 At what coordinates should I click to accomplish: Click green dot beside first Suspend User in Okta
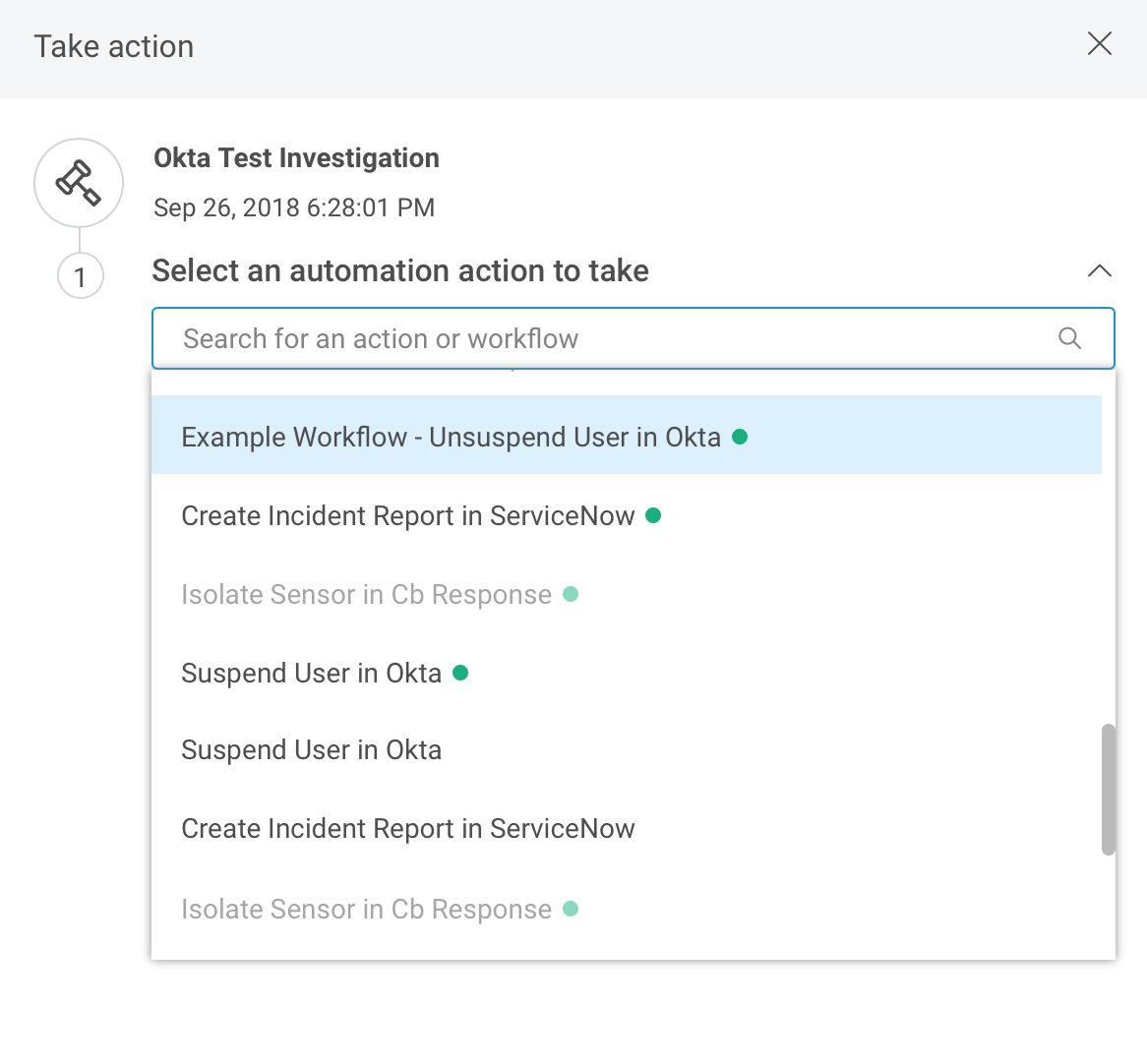tap(460, 673)
